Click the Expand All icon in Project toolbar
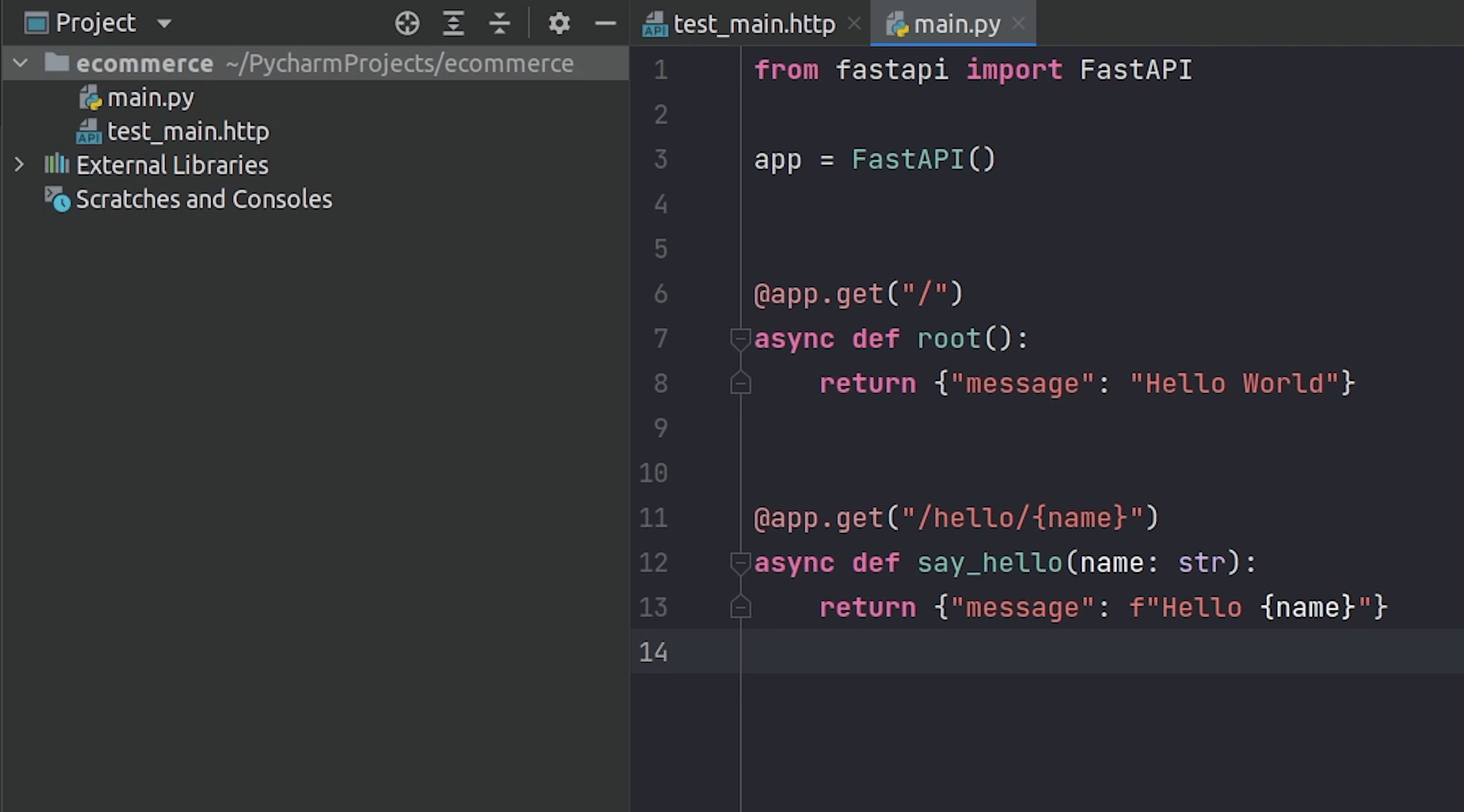 [x=453, y=24]
